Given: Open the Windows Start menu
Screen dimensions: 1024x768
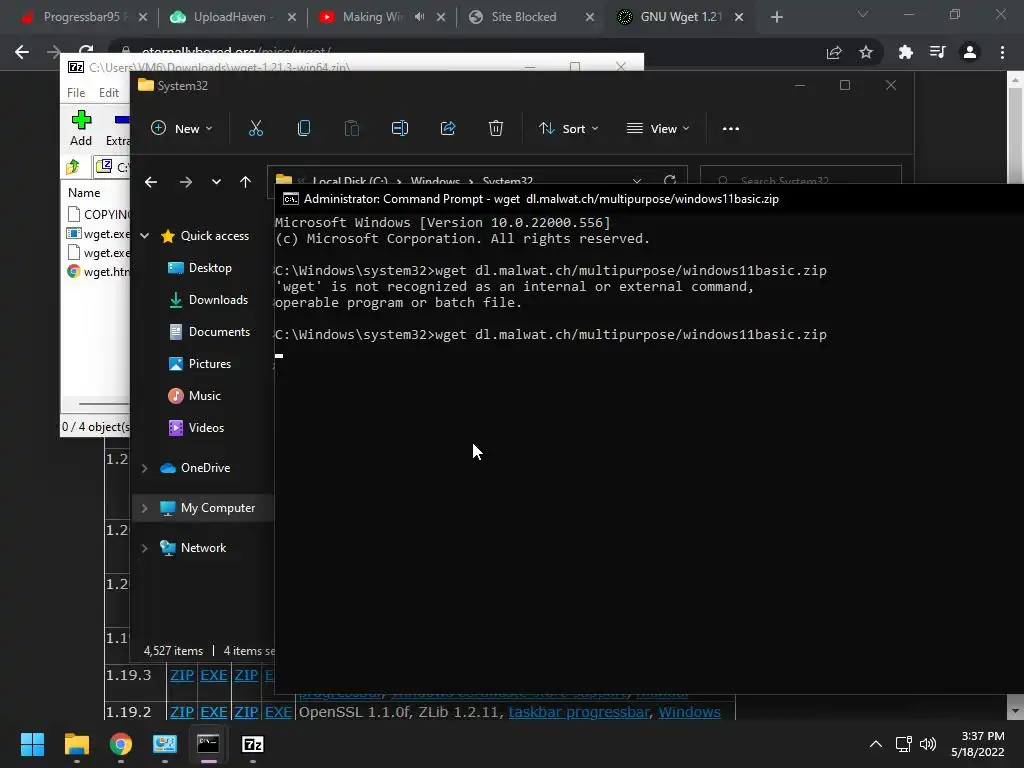Looking at the screenshot, I should pyautogui.click(x=32, y=744).
